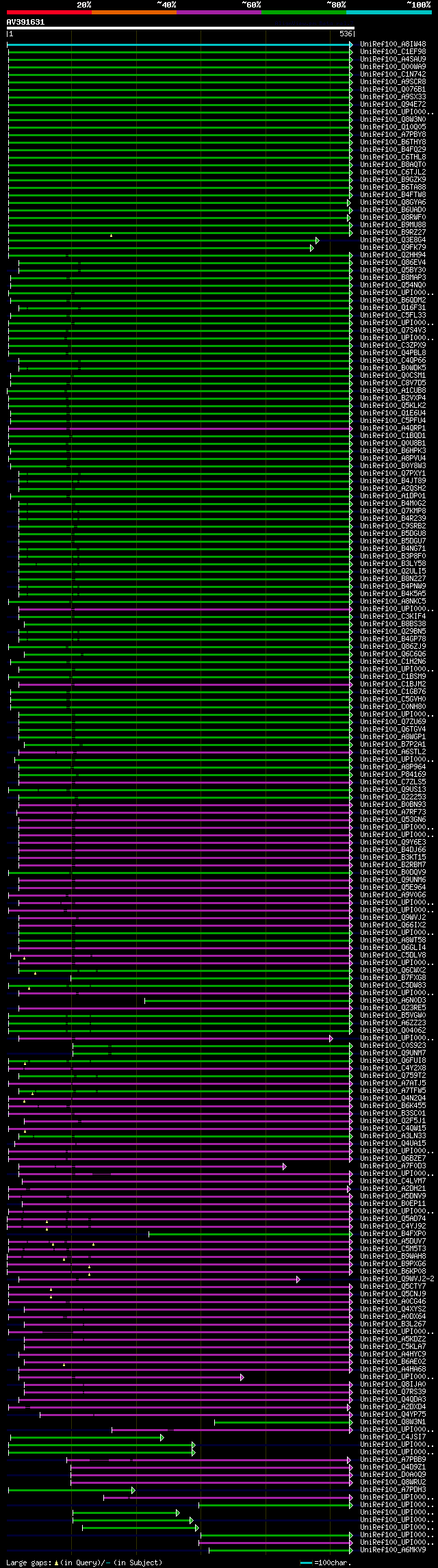The width and height of the screenshot is (438, 1568).
Task: Select hit label UniRef100_A6N0D3
Action: (x=393, y=1001)
